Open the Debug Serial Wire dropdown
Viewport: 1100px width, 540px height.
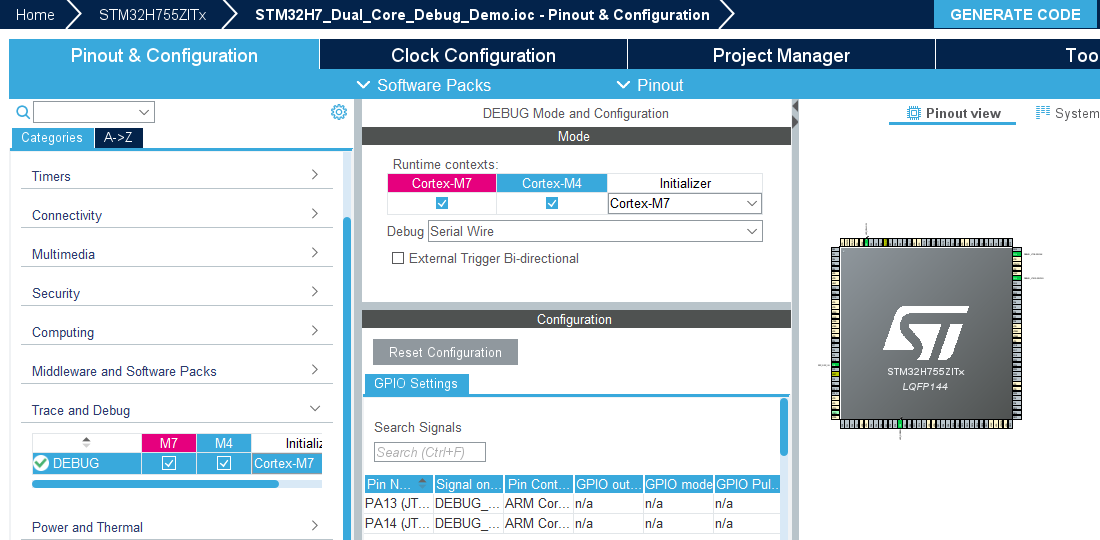(x=595, y=231)
